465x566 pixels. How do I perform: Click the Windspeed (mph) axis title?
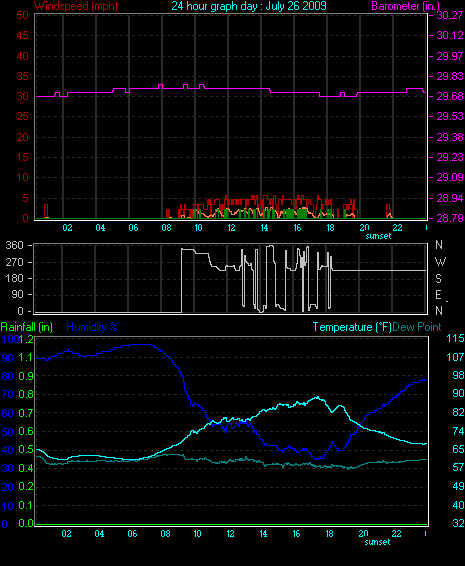coord(75,6)
